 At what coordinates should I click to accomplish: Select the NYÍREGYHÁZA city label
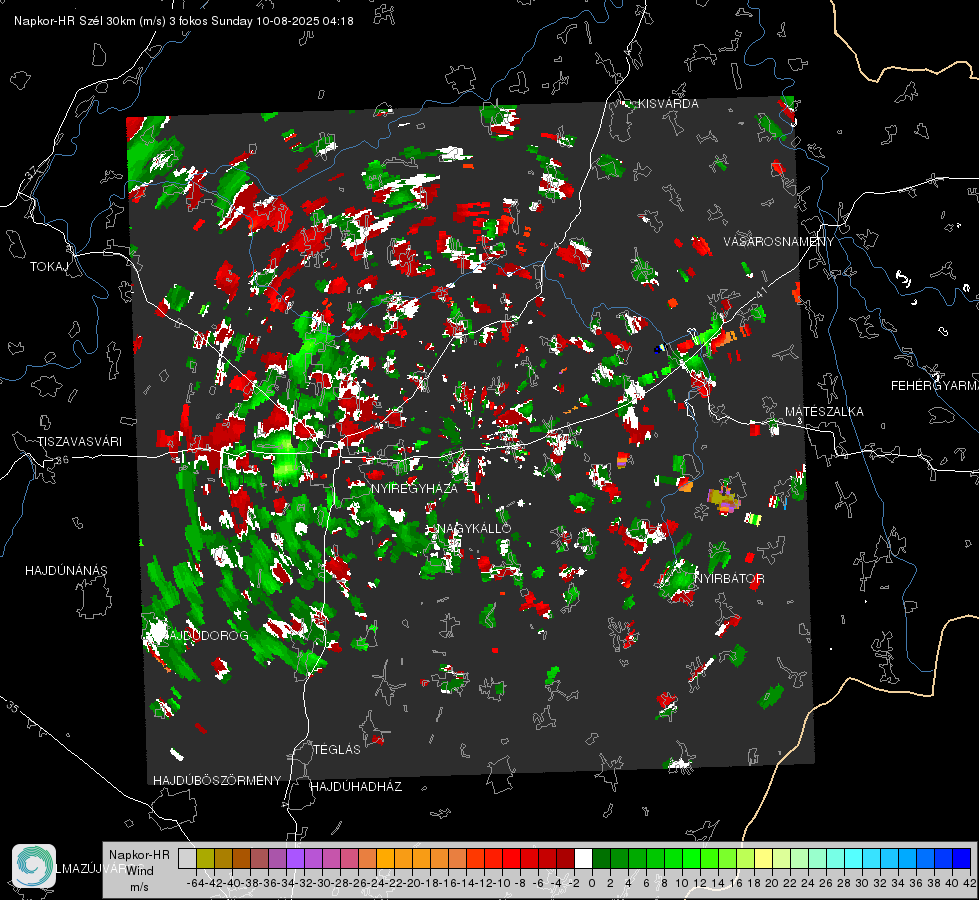pos(415,488)
